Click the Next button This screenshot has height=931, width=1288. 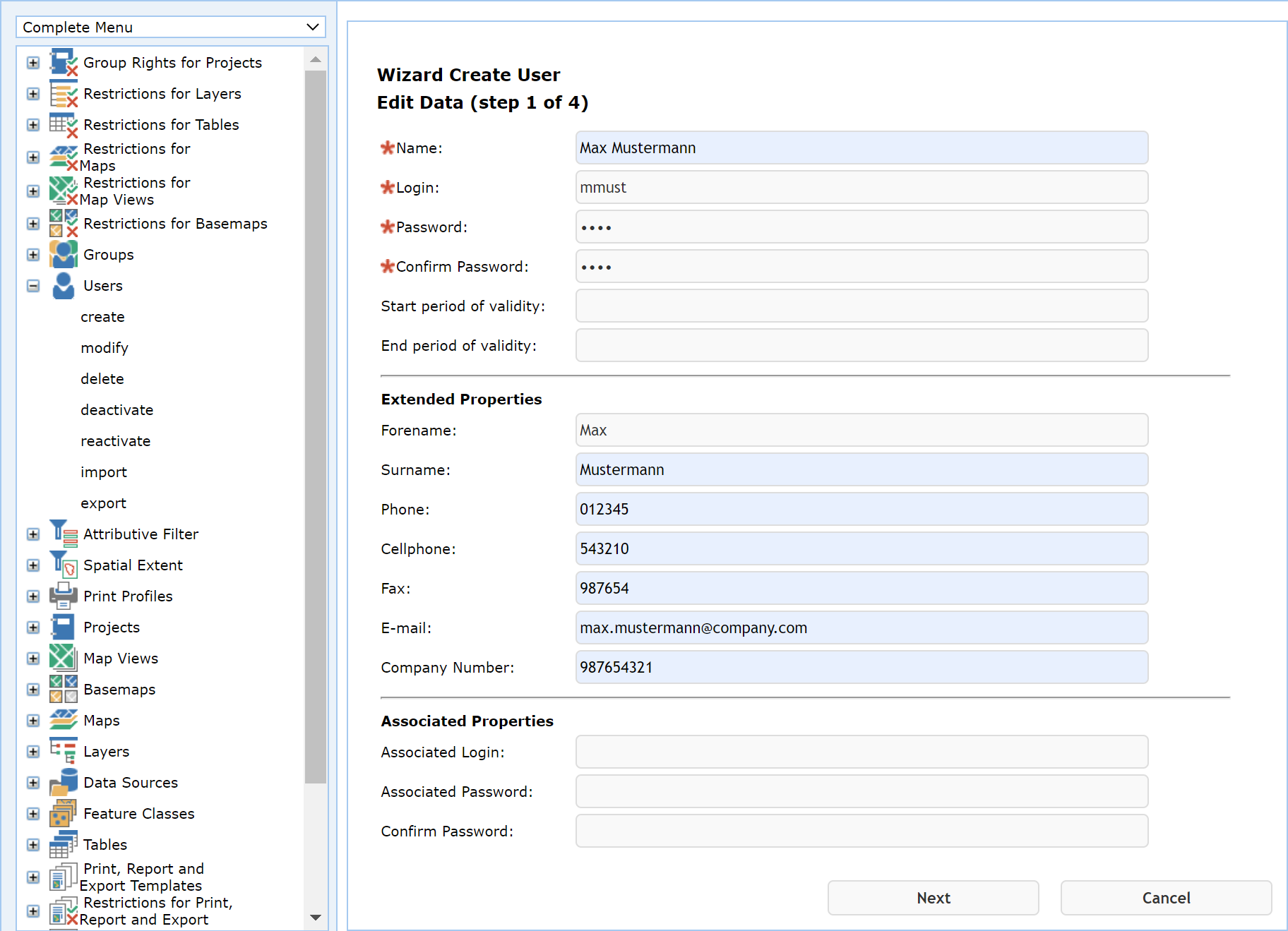point(933,897)
